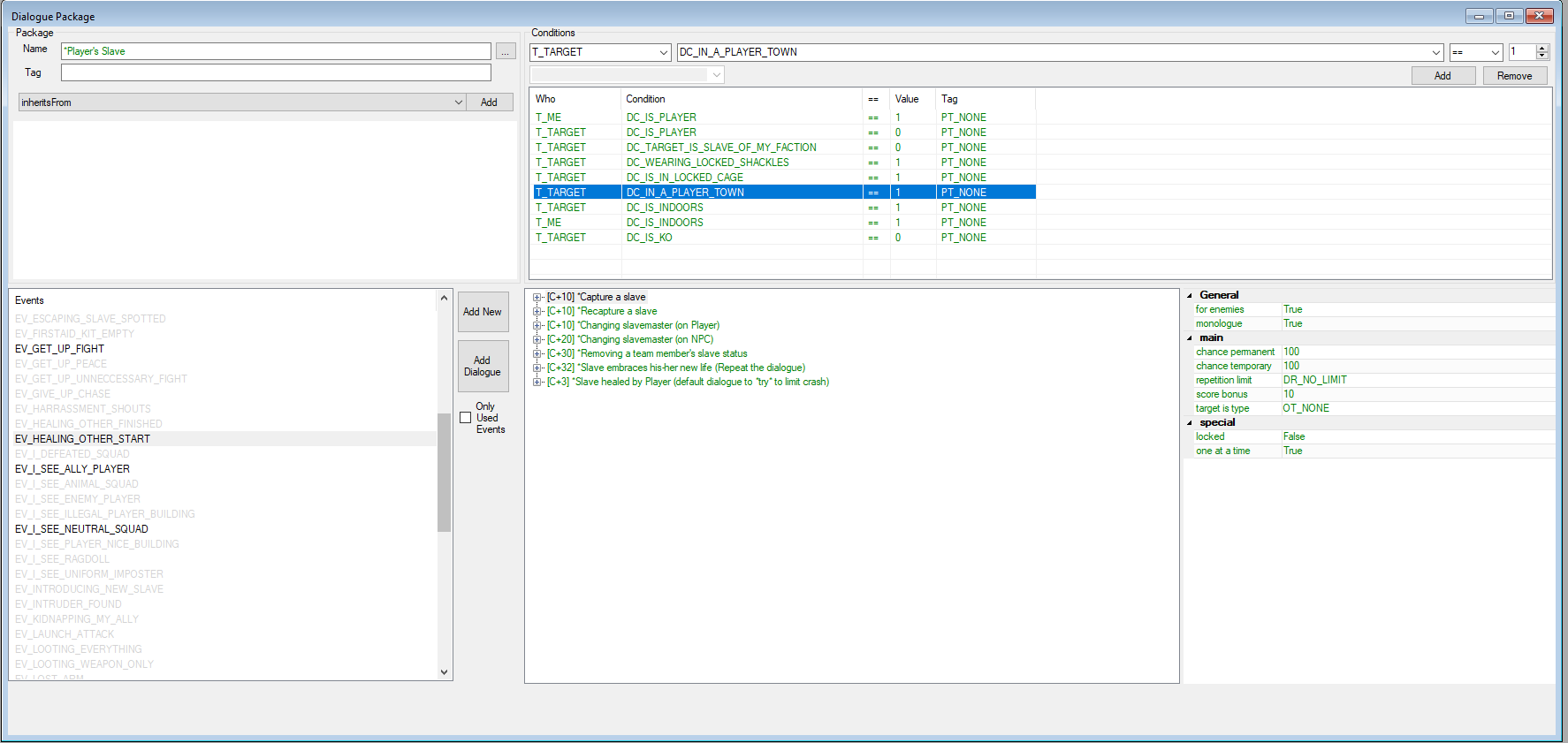The image size is (1568, 743).
Task: Select the EV_LOOTING_EVERYTHING event
Action: click(x=79, y=649)
